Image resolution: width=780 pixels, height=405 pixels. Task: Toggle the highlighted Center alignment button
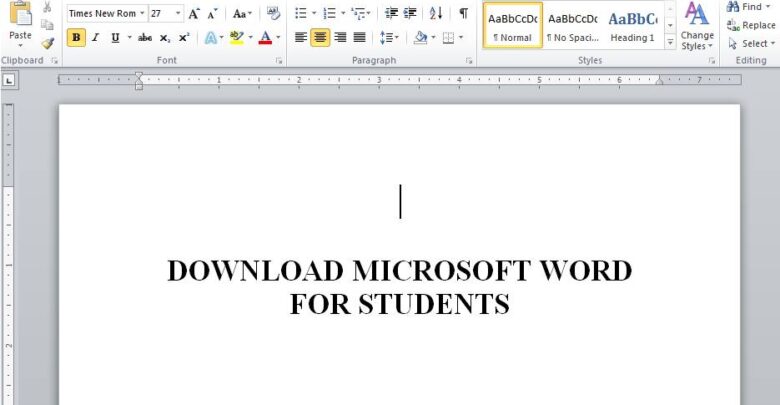click(320, 37)
